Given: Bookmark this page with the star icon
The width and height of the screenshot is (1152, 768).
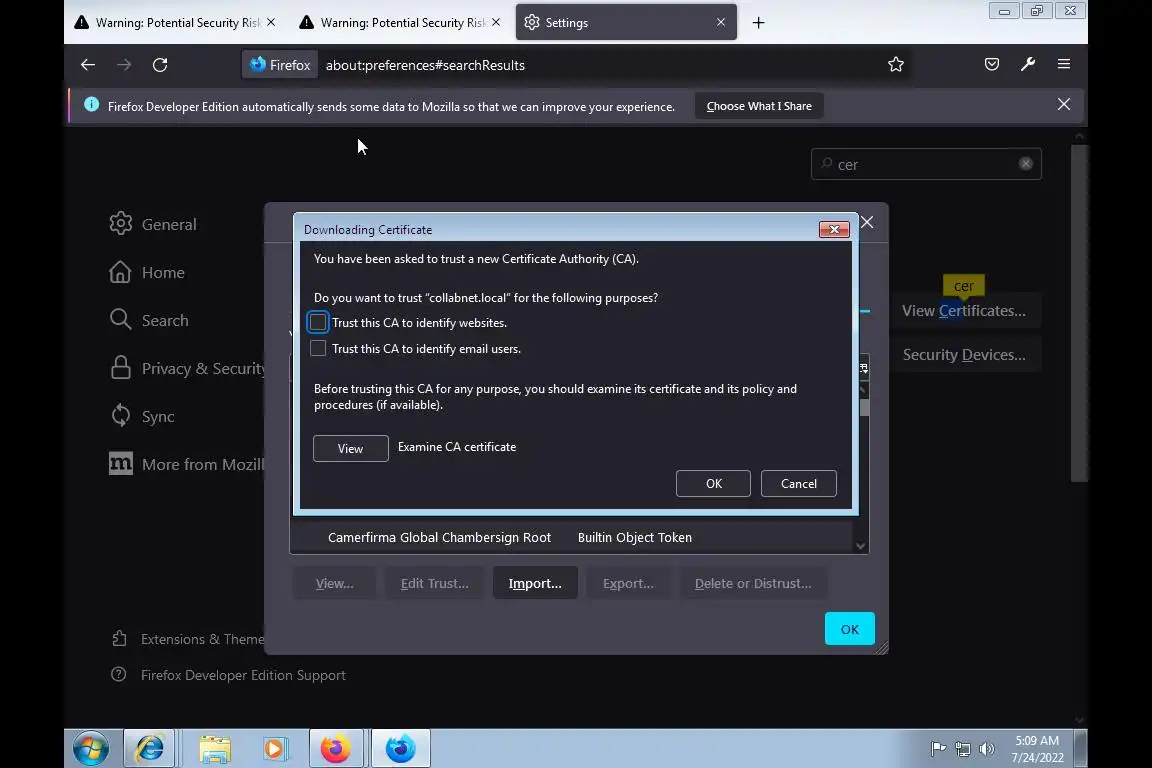Looking at the screenshot, I should point(896,65).
